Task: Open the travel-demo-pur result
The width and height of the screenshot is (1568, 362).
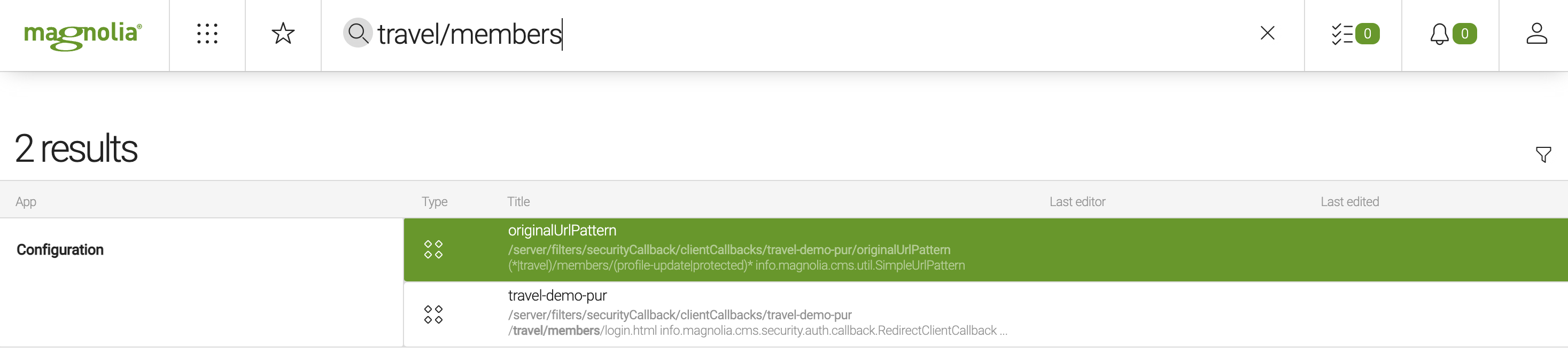Action: (557, 296)
